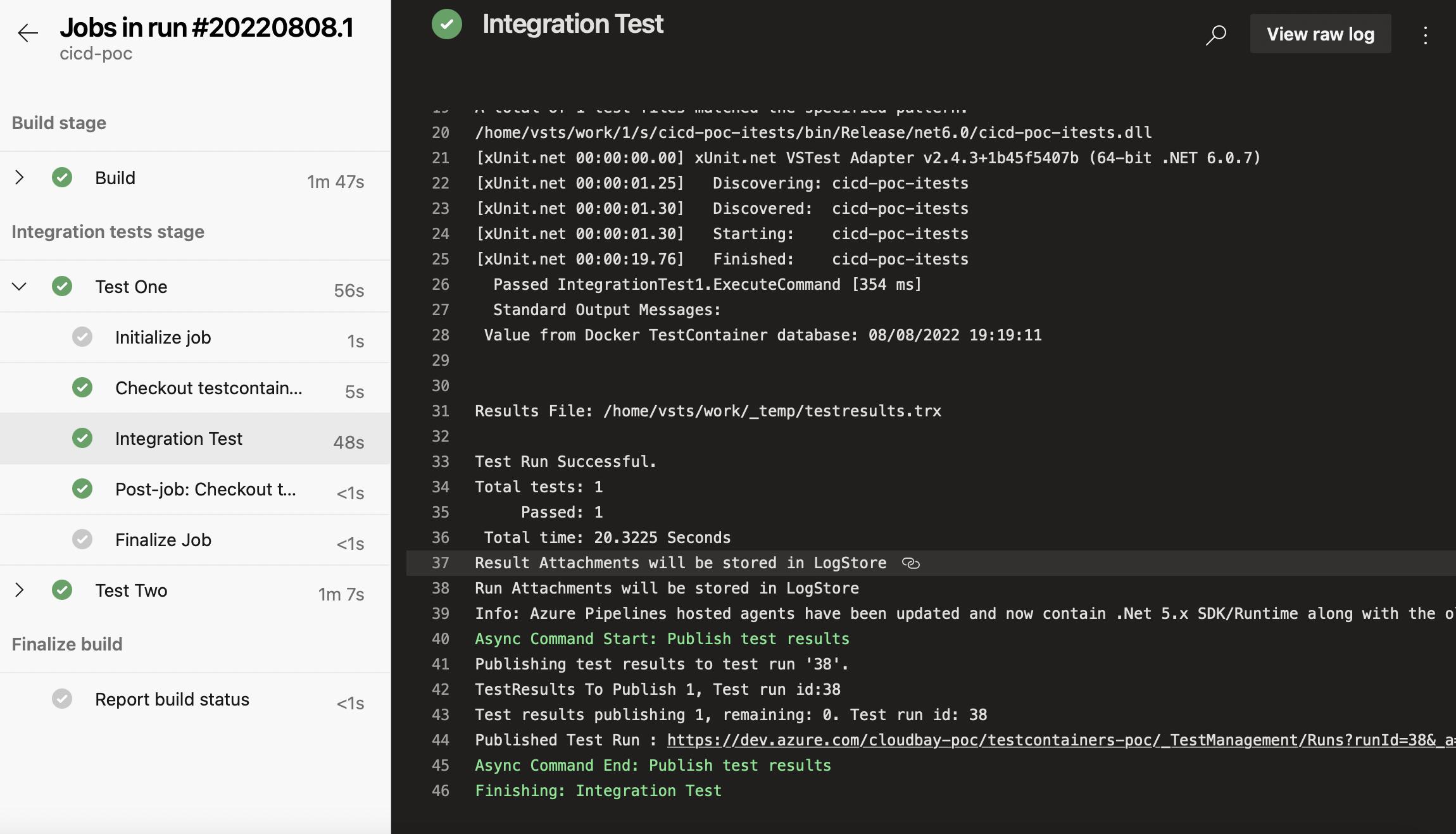Click the success icon for Post-job Checkout
This screenshot has height=834, width=1456.
(82, 489)
